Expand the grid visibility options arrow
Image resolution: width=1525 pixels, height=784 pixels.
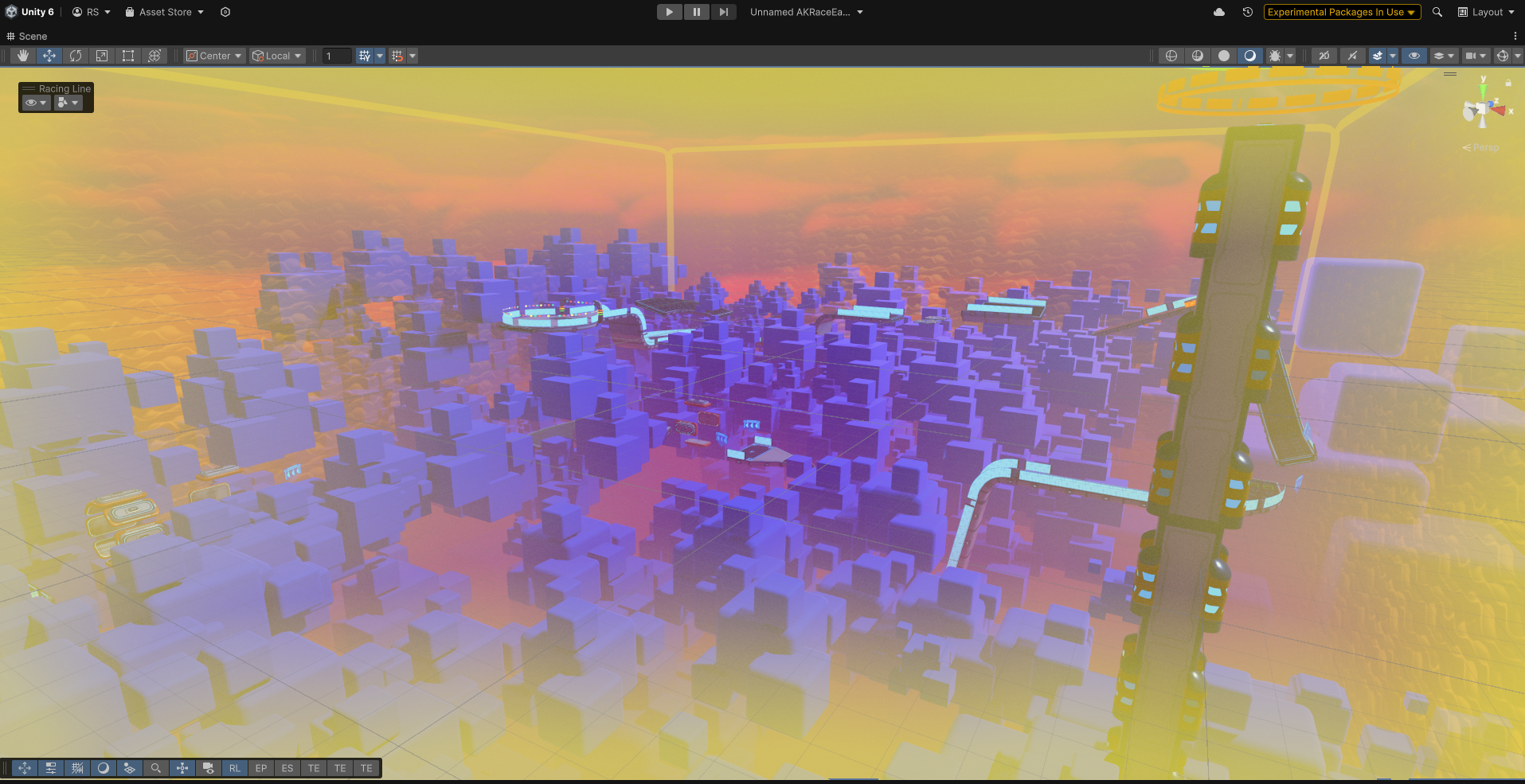coord(380,56)
